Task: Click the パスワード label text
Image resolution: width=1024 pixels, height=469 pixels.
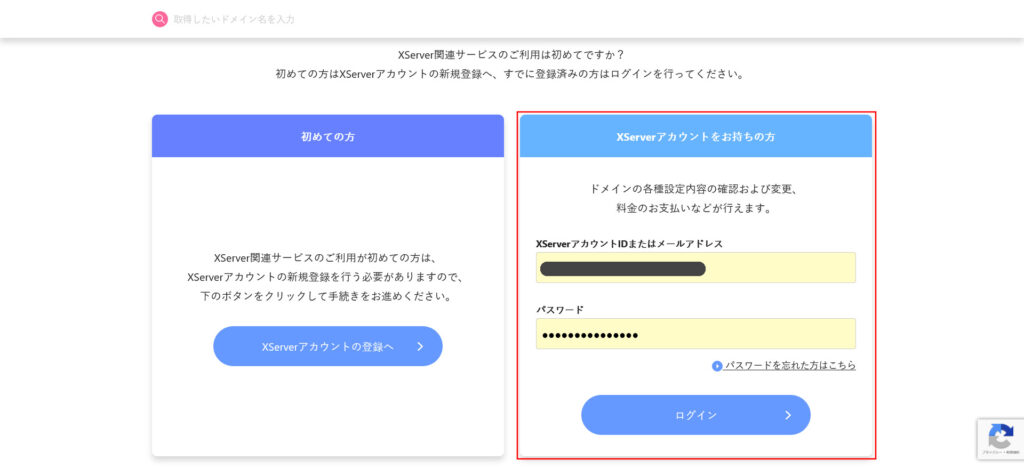Action: click(560, 310)
